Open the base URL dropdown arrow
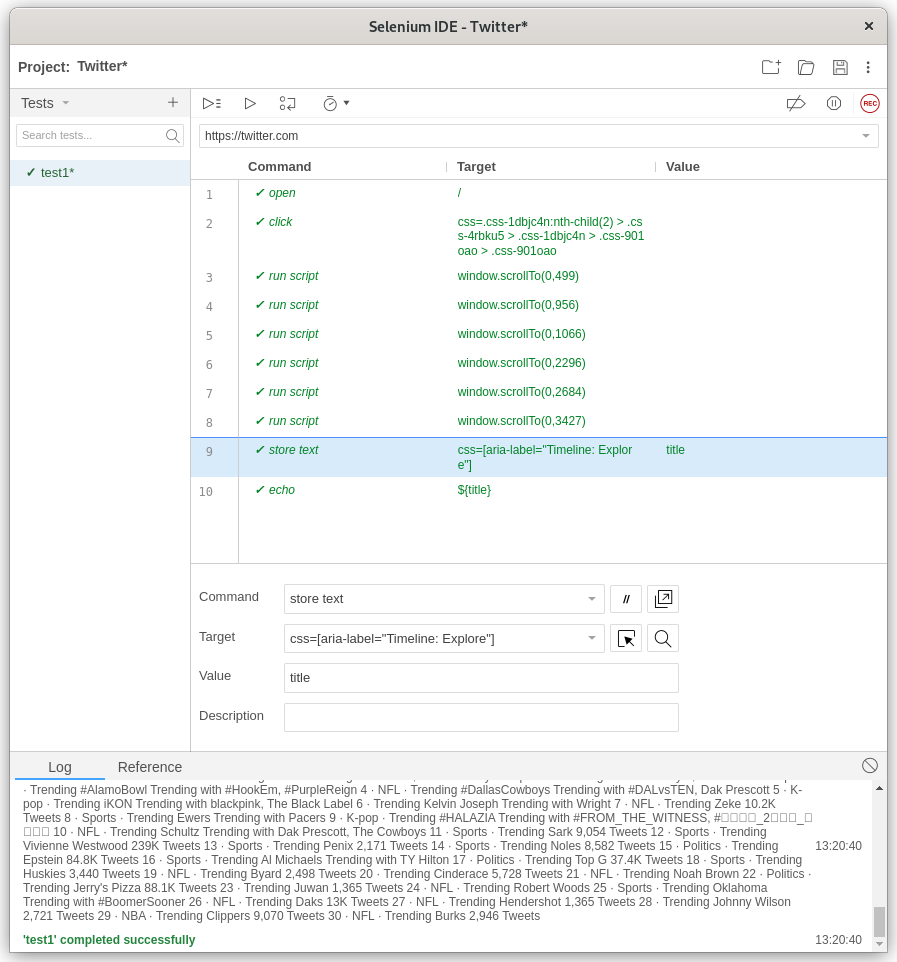 pos(866,136)
